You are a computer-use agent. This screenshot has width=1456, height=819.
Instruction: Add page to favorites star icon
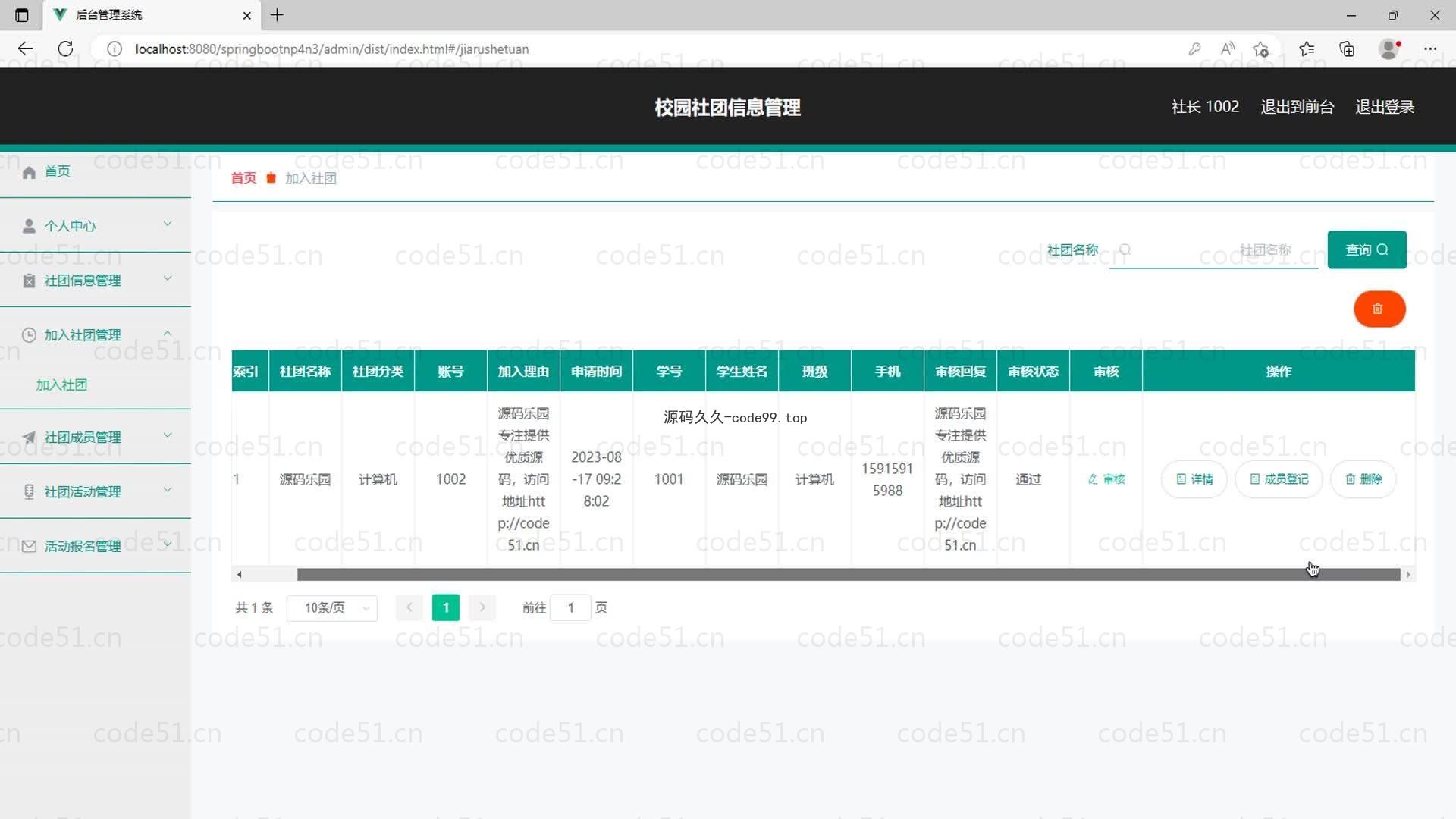pos(1261,49)
